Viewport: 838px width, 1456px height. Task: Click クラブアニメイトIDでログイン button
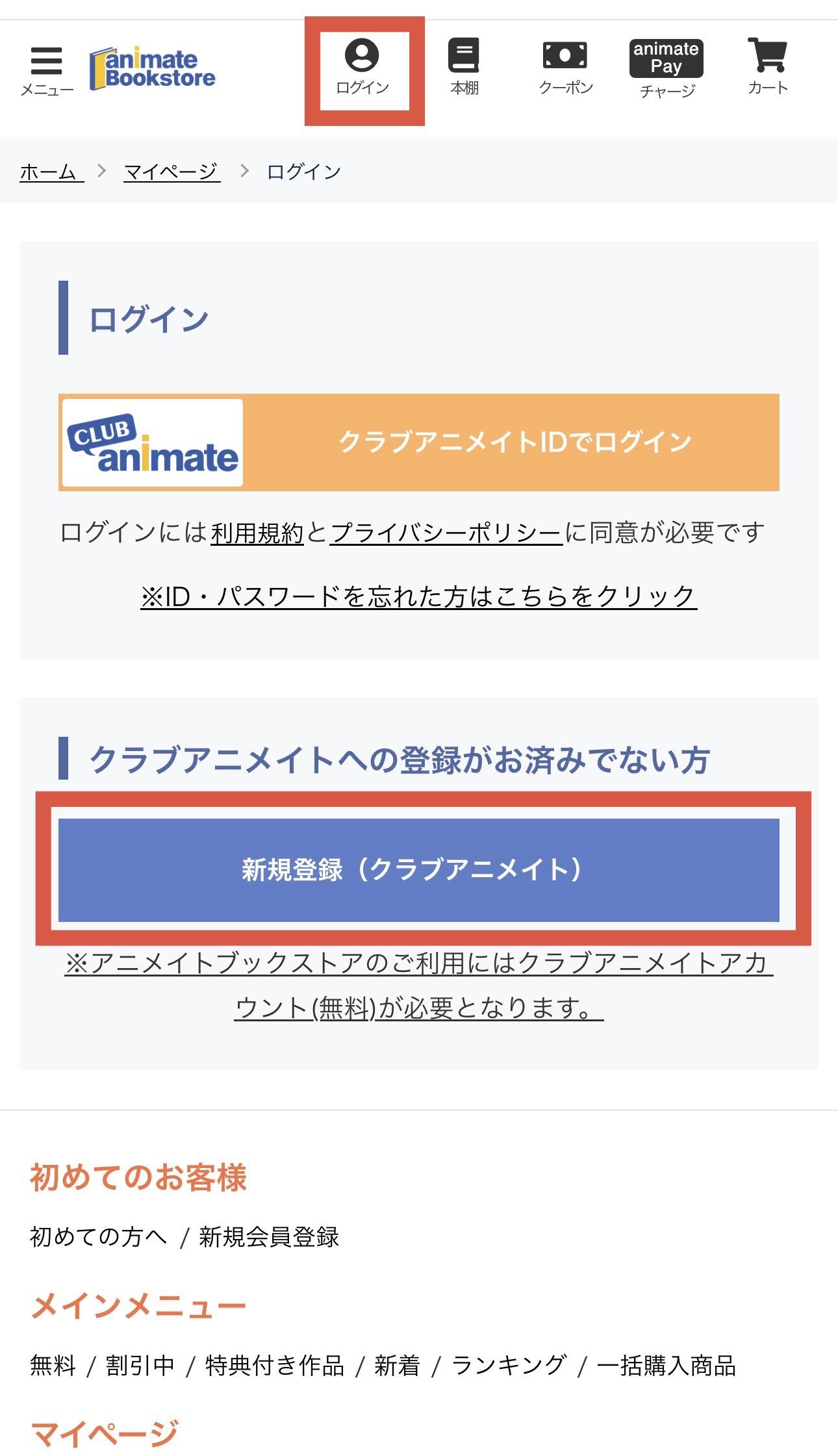(x=513, y=442)
